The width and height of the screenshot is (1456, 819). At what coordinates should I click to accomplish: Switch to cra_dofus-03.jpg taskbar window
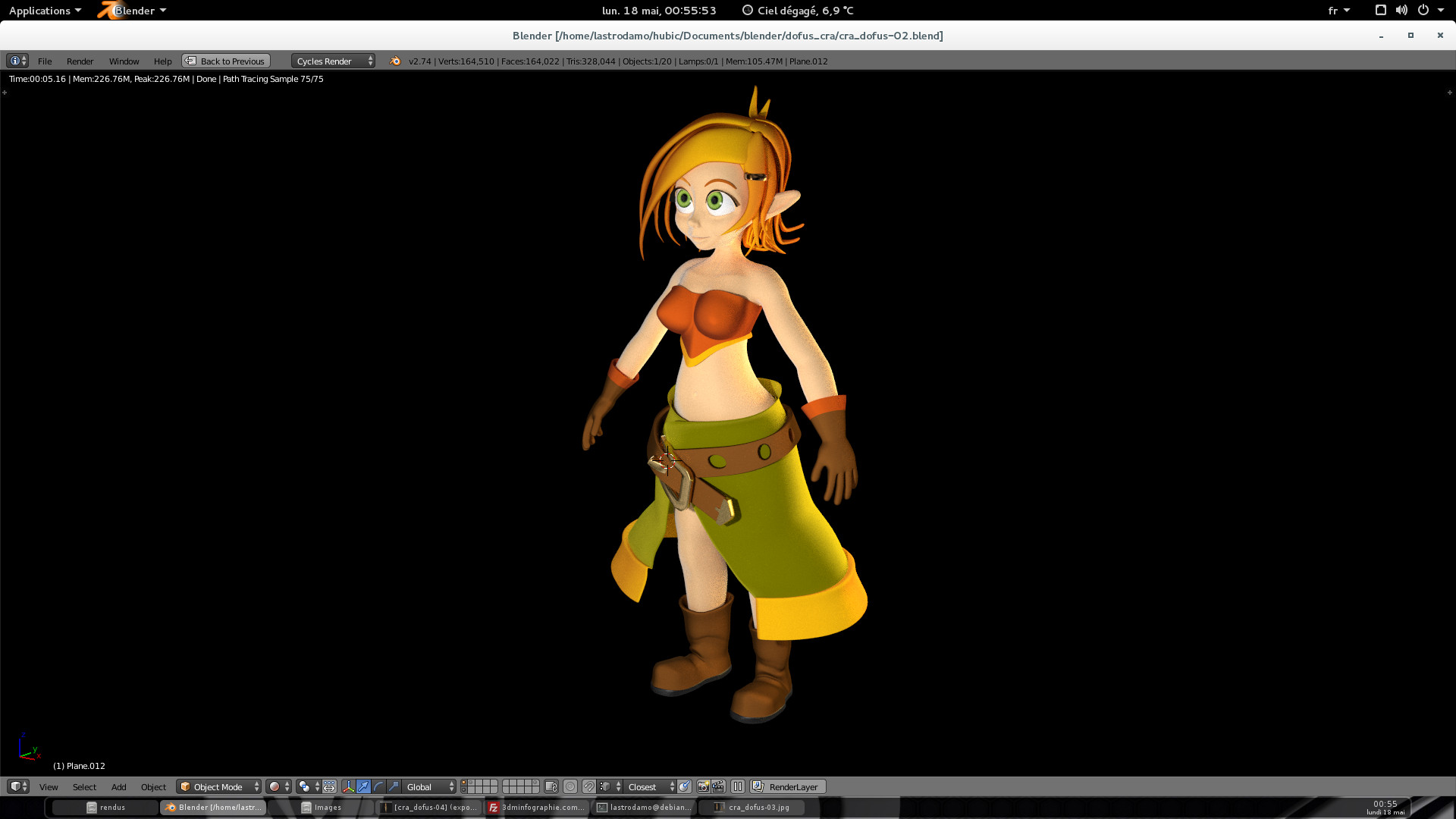752,808
